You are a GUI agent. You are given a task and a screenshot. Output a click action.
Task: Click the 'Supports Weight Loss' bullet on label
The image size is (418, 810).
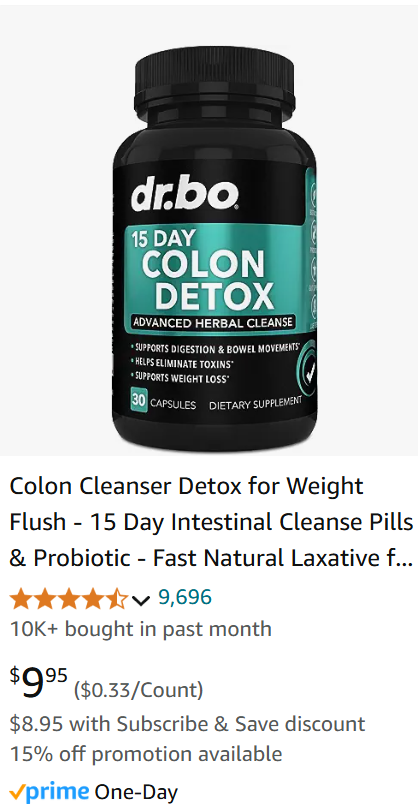(x=180, y=378)
